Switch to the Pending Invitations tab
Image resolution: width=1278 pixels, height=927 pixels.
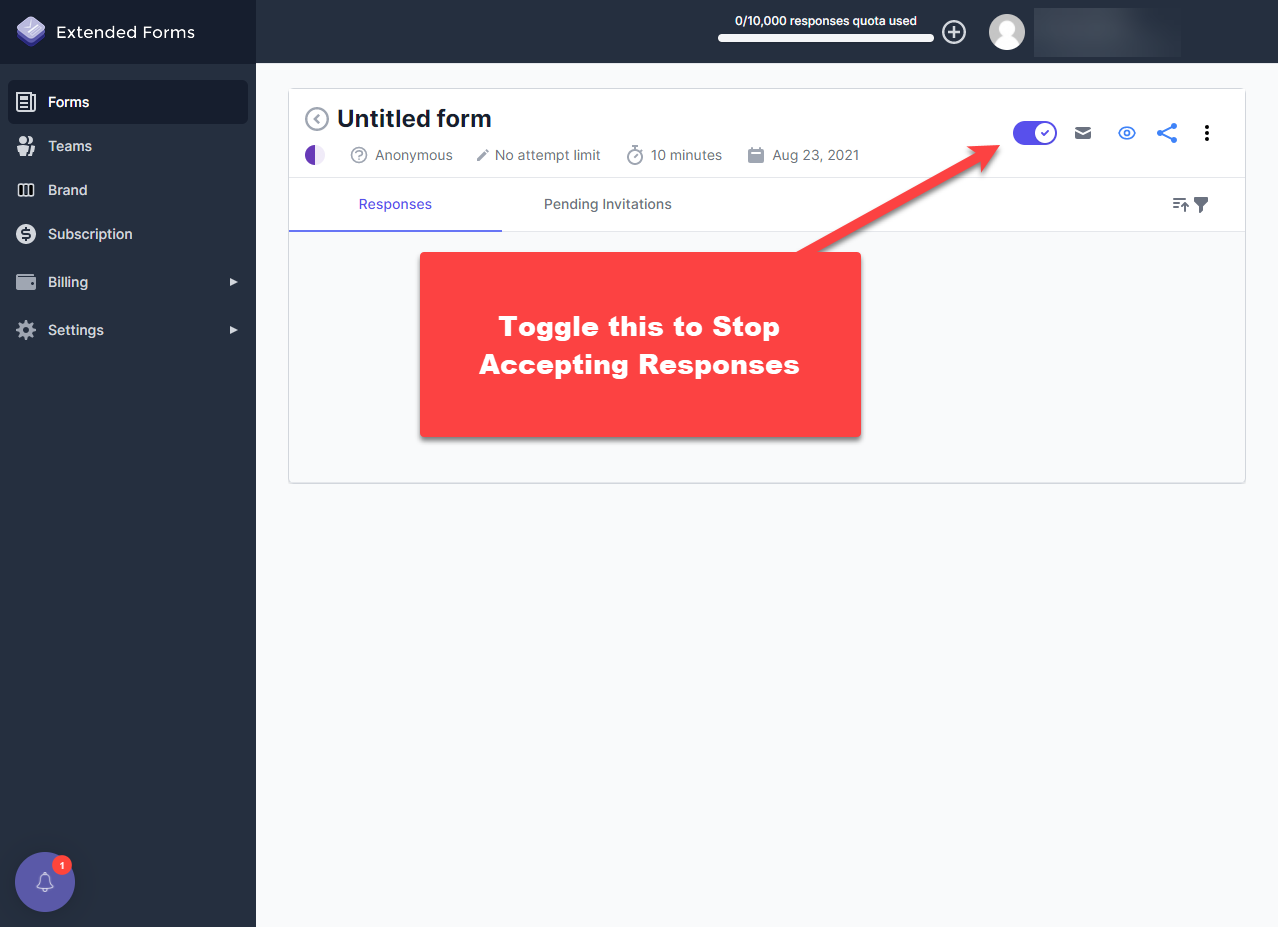[607, 204]
